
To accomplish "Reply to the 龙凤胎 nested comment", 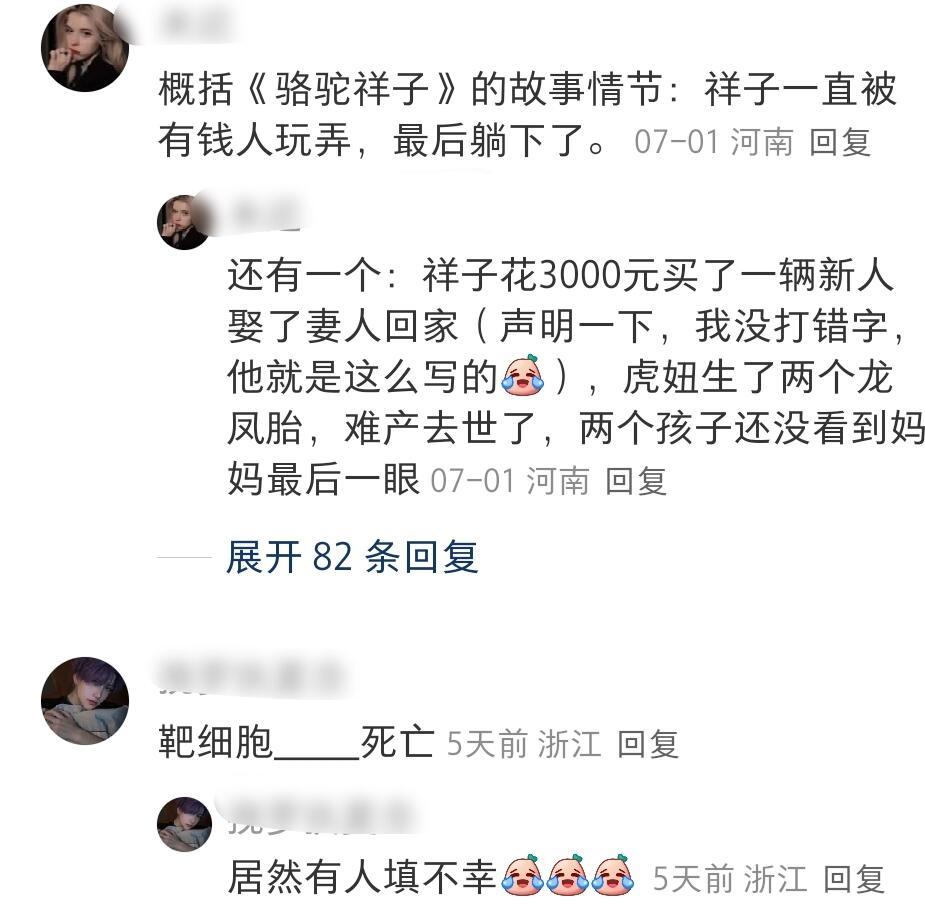I will [636, 481].
